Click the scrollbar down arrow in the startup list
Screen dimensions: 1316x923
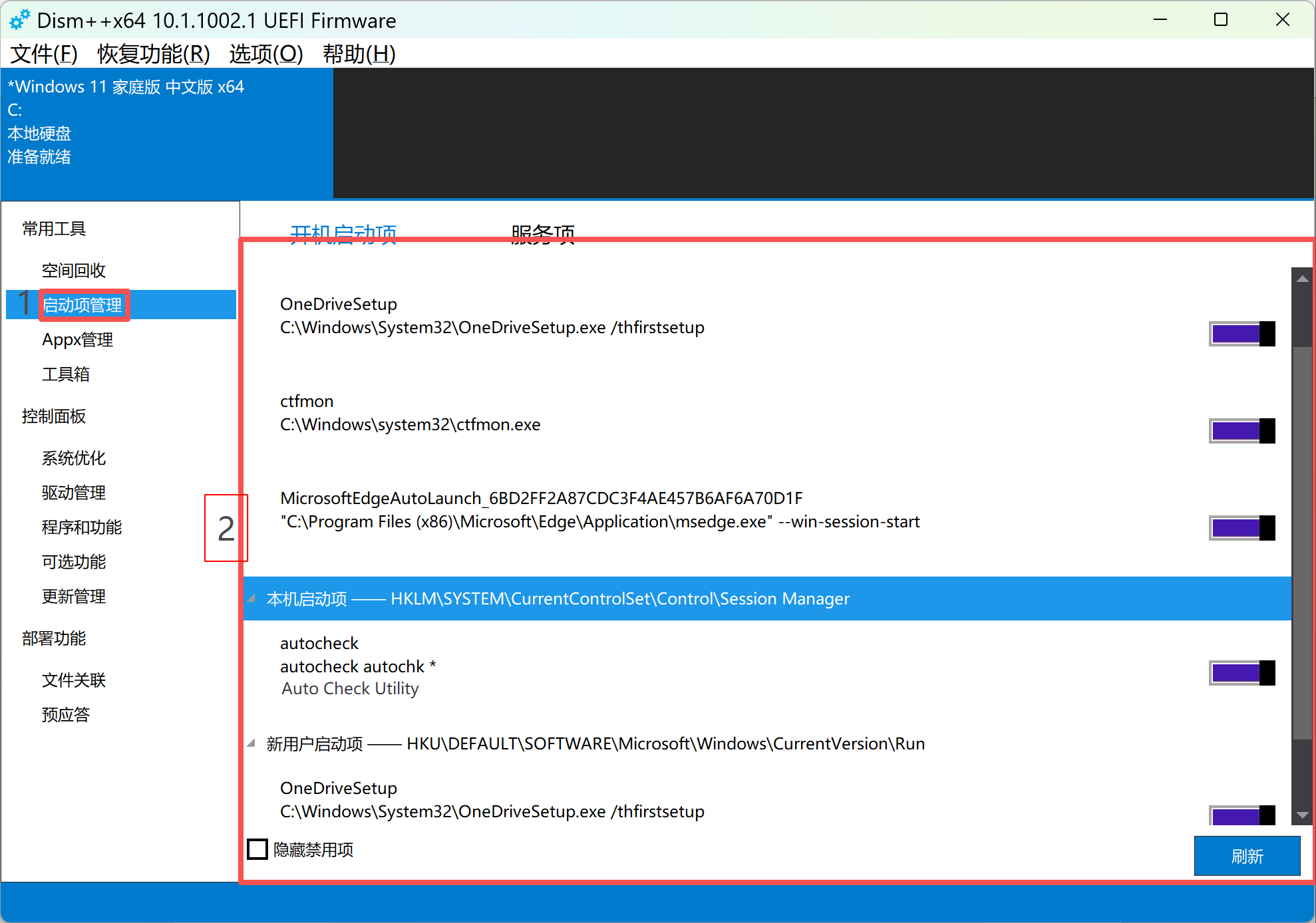click(1302, 815)
